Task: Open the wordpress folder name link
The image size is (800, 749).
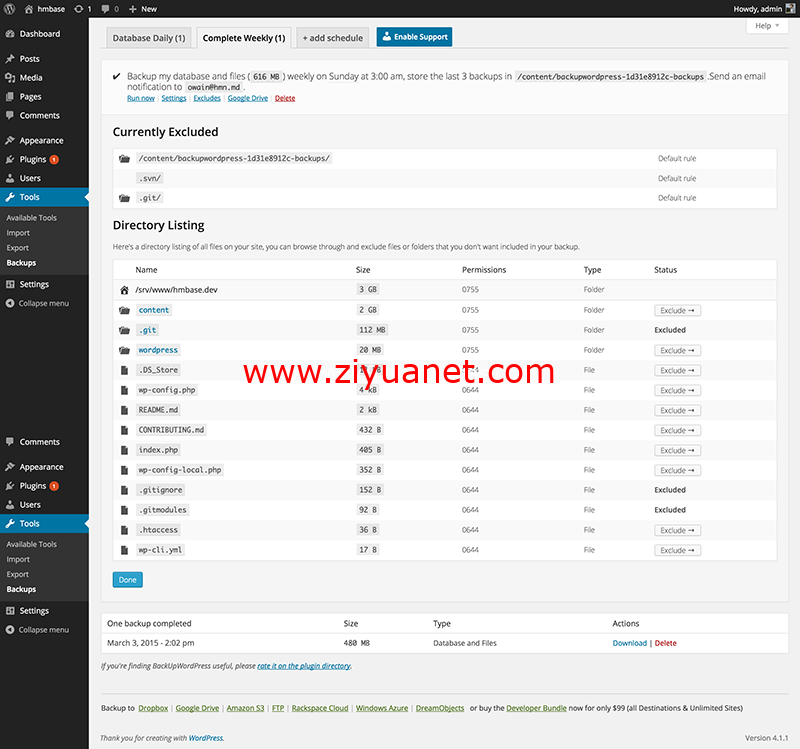Action: click(158, 350)
